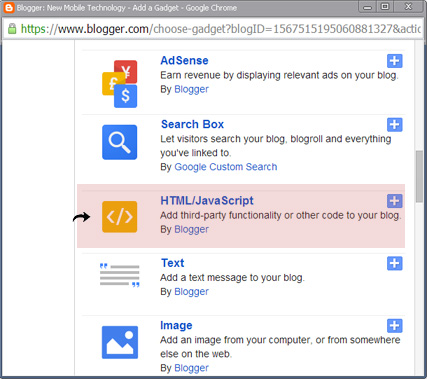
Task: Minimize the Chrome window
Action: 367,7
